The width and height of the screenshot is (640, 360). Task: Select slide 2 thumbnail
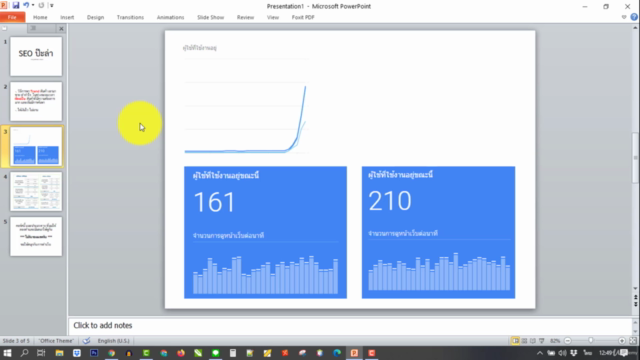pos(36,101)
